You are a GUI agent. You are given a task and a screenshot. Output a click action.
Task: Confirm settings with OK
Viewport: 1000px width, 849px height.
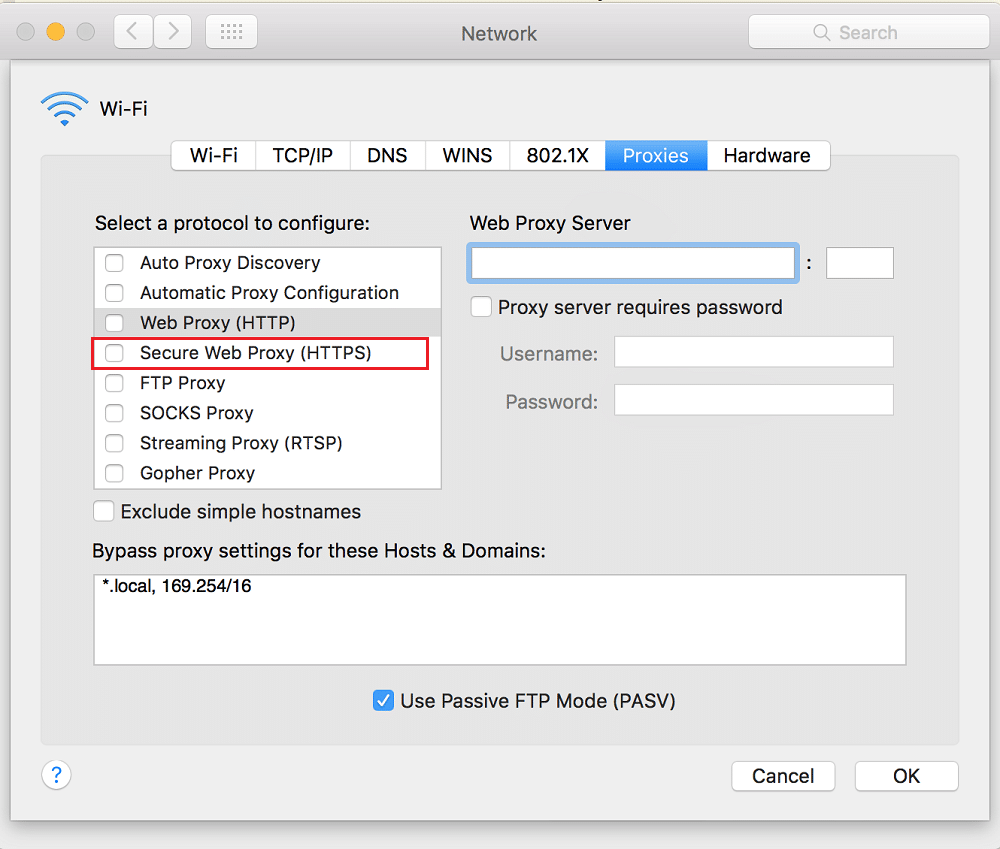[906, 776]
